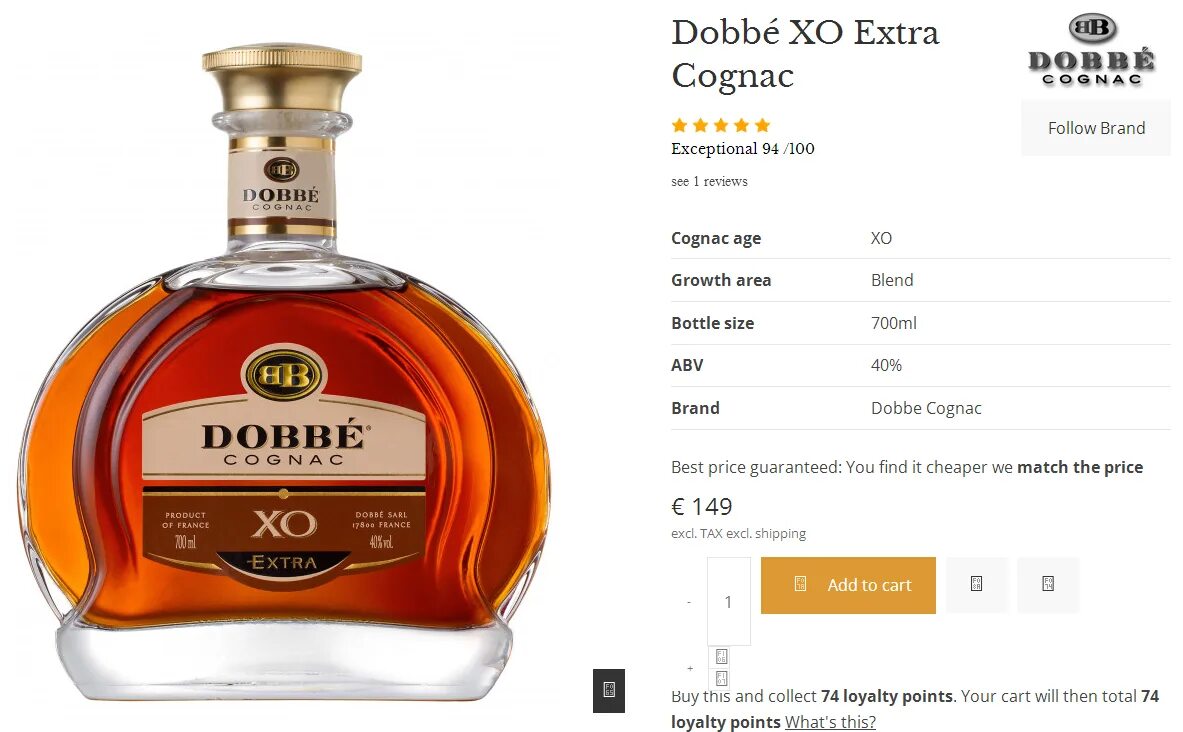Click the Dobbé XO Extra Cognac title
The width and height of the screenshot is (1183, 732).
(x=805, y=54)
